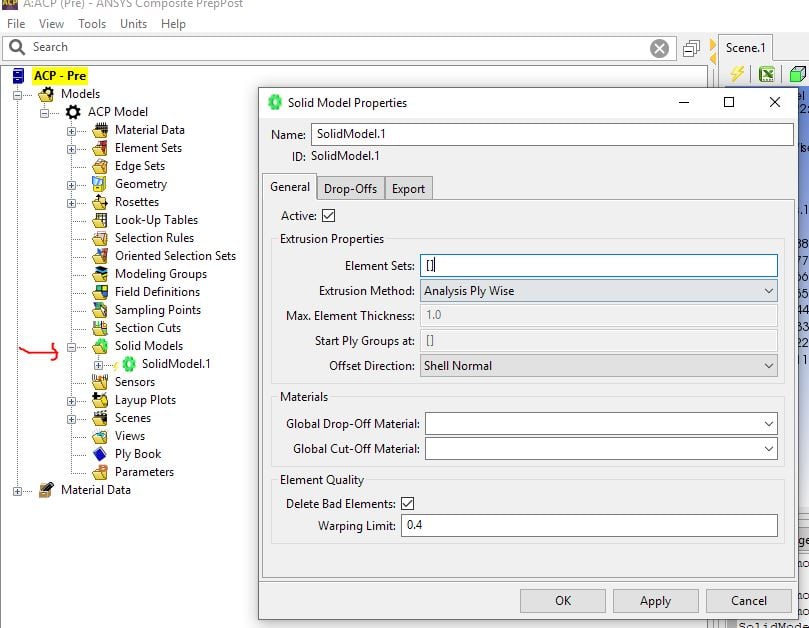Open the Offset Direction dropdown
This screenshot has width=809, height=628.
click(599, 366)
